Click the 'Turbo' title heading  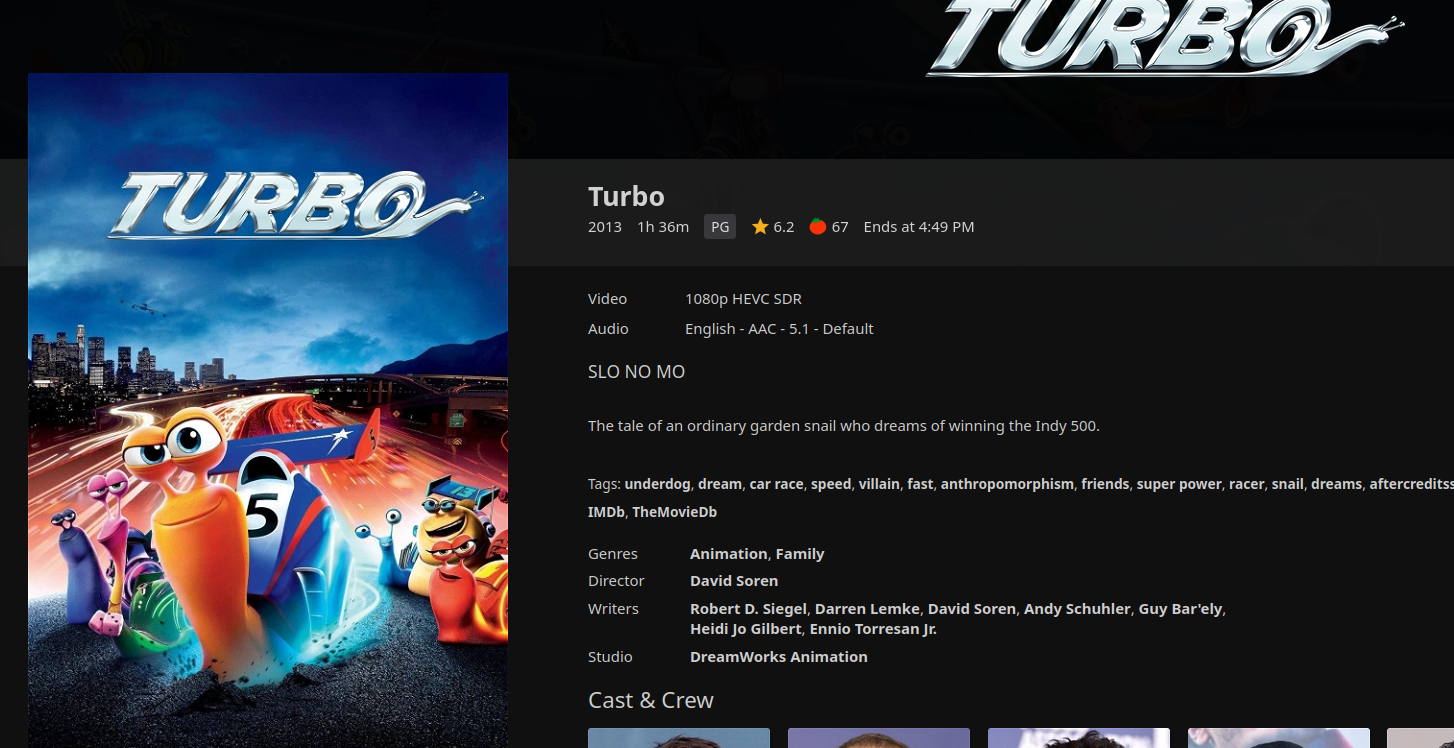pos(626,196)
